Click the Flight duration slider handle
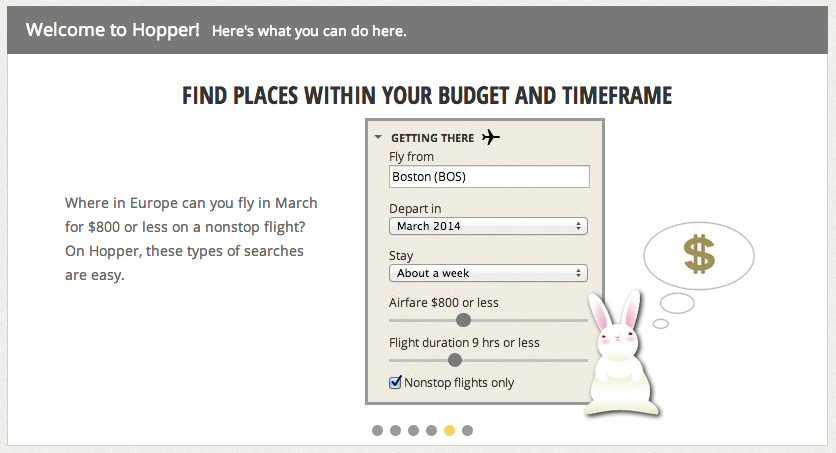Viewport: 836px width, 453px height. click(455, 360)
